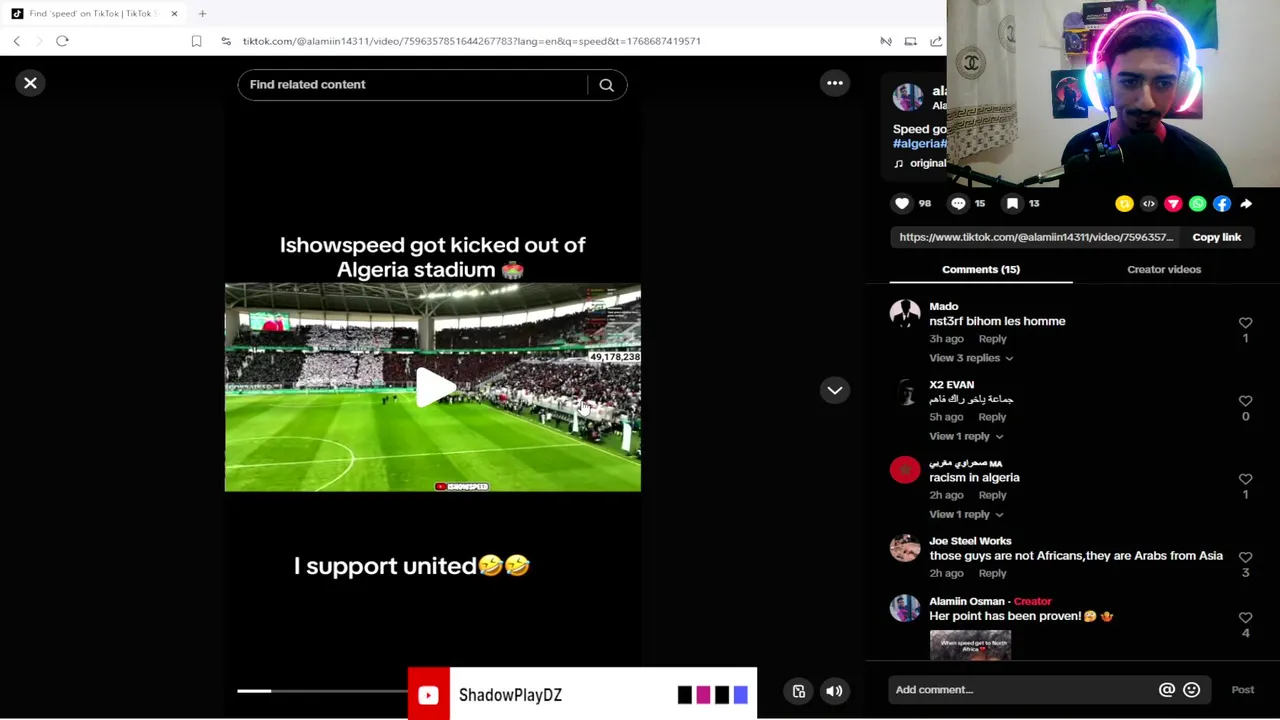Click the yellow repost icon
Screen dimensions: 1280x720
1124,204
